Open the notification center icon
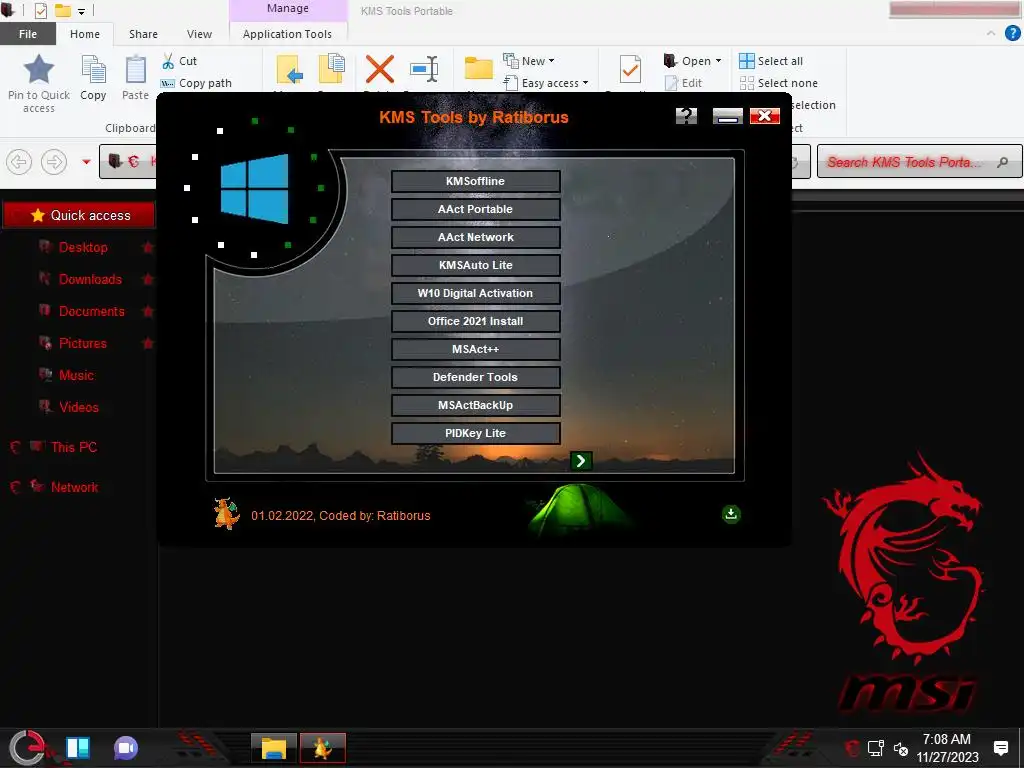The width and height of the screenshot is (1024, 768). pos(1000,748)
